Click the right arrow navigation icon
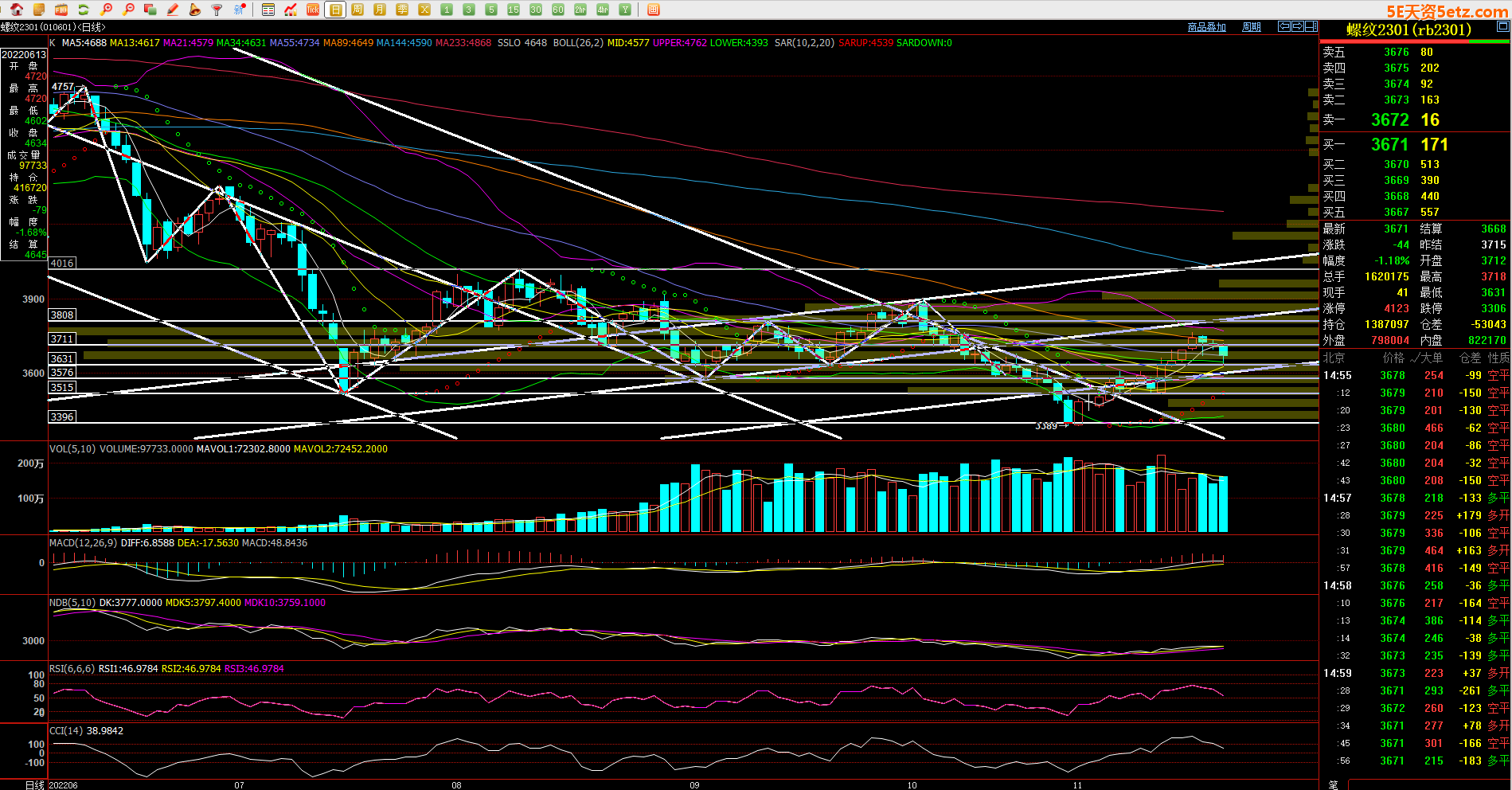 1297,26
